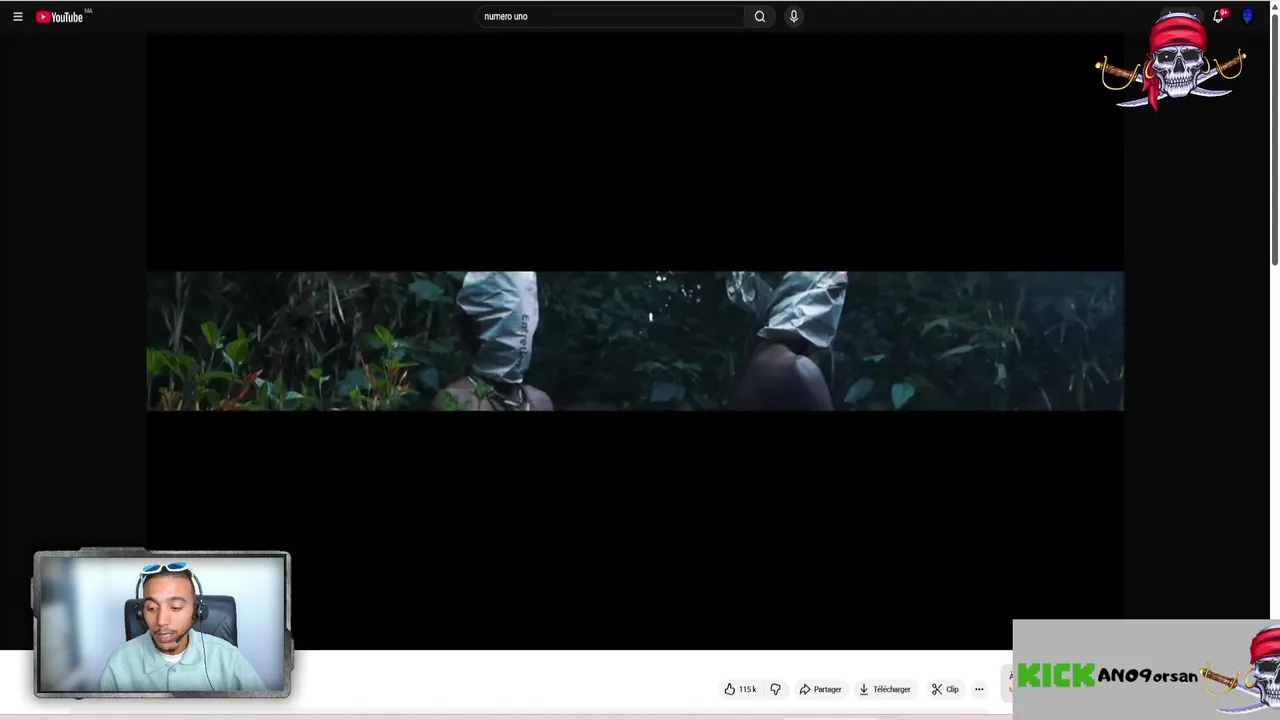Open the three-dot more actions menu

(979, 689)
